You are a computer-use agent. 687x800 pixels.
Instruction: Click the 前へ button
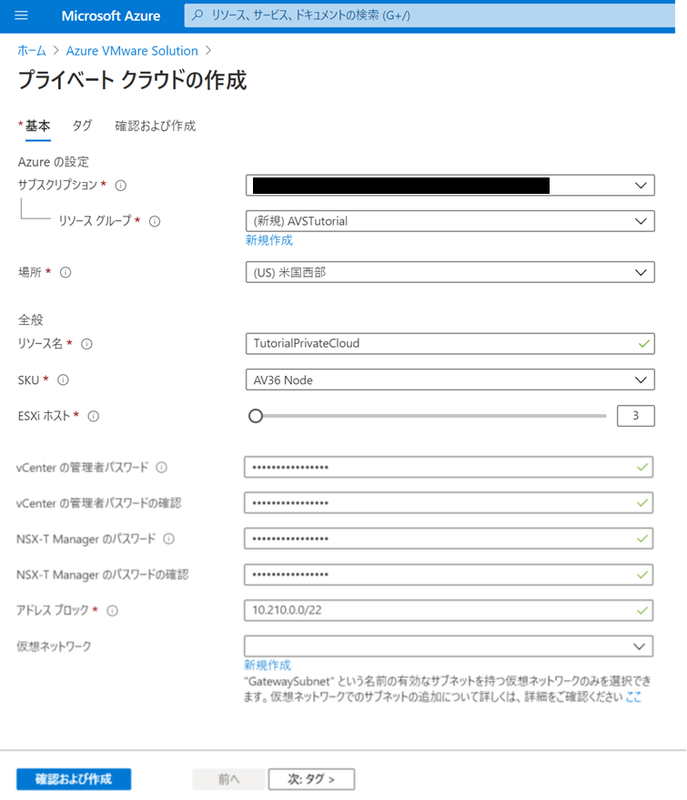click(228, 779)
